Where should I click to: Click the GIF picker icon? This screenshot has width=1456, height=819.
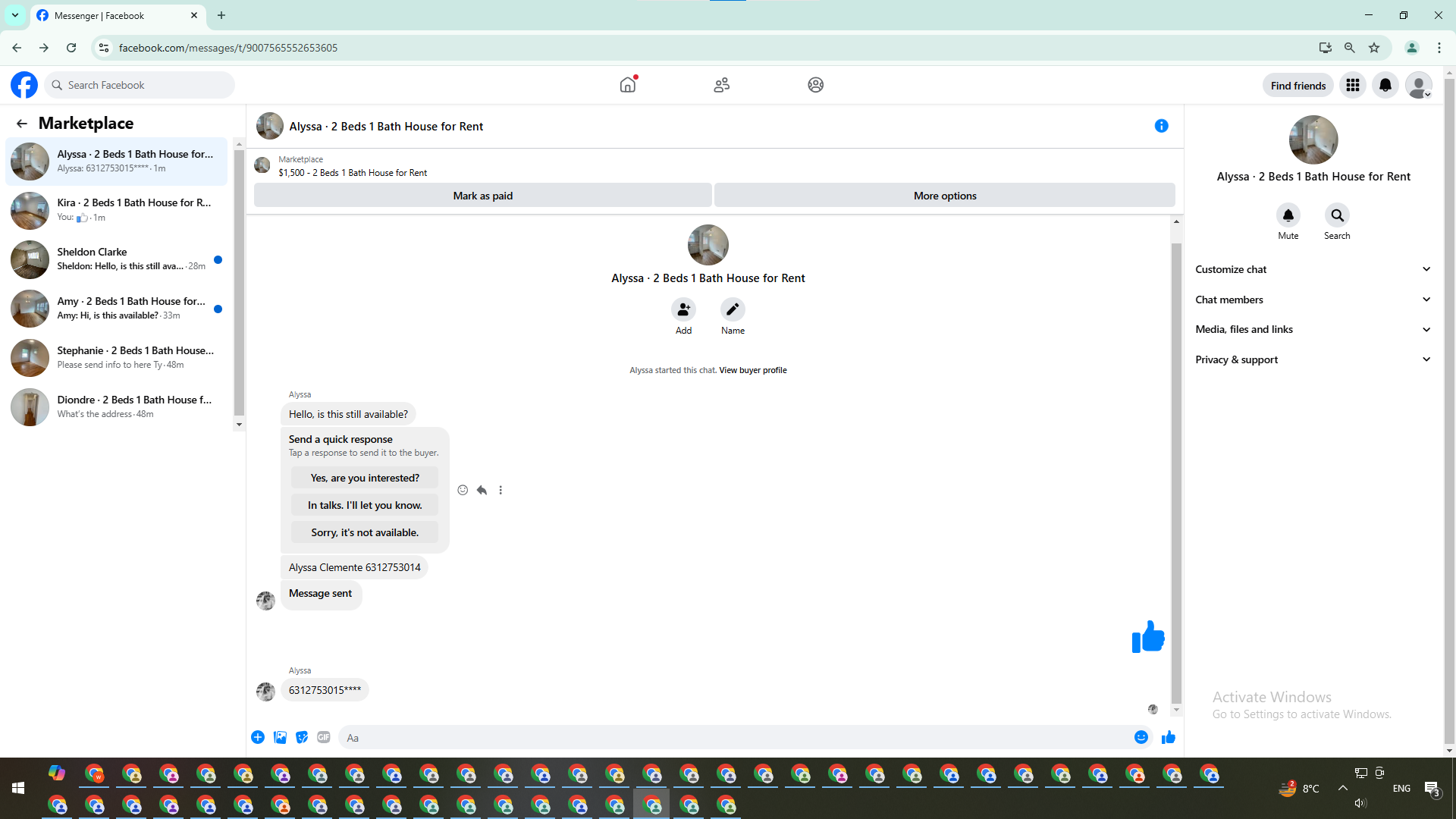click(324, 737)
